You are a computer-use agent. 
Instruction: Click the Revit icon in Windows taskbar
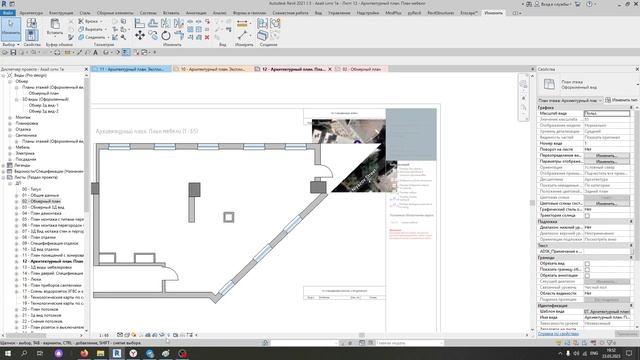pos(117,353)
